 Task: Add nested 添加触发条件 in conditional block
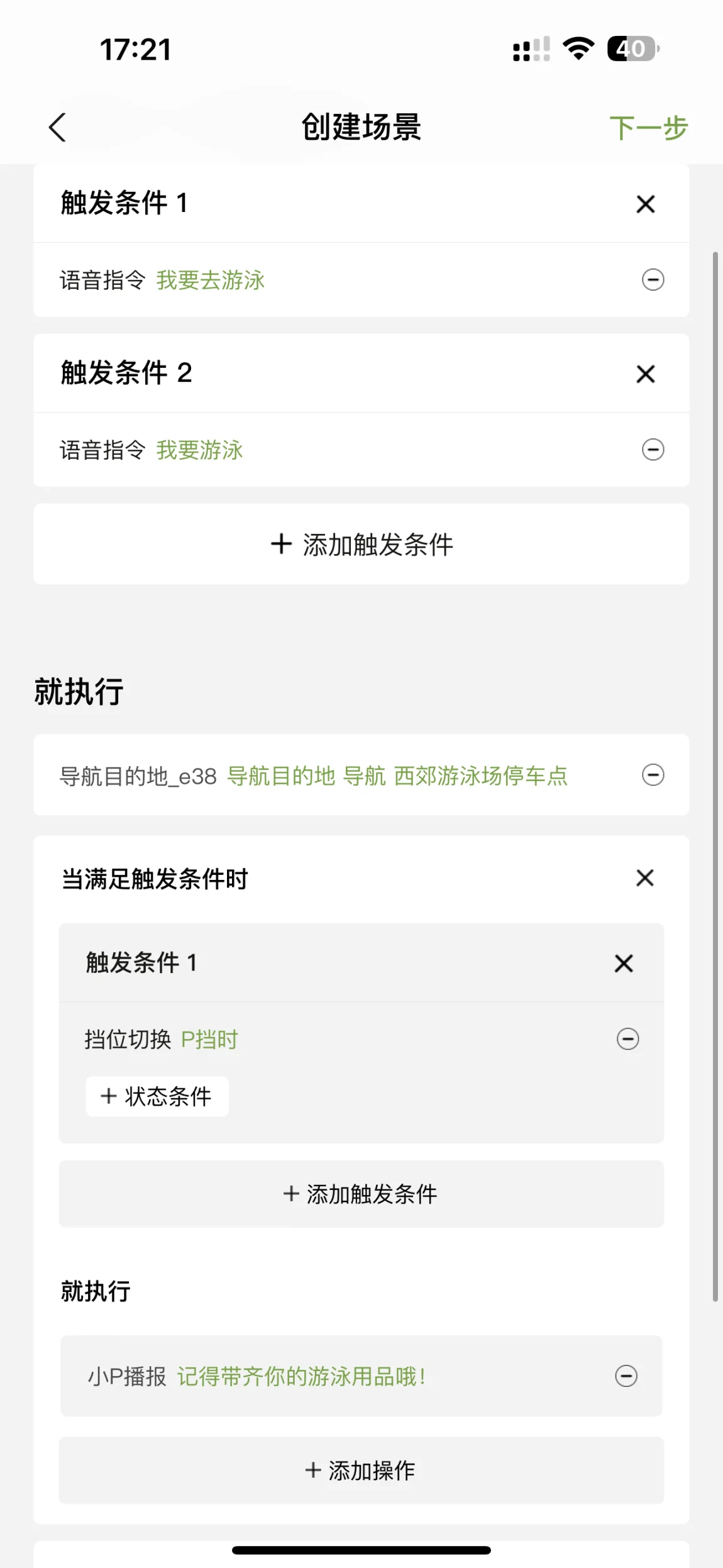tap(361, 1194)
